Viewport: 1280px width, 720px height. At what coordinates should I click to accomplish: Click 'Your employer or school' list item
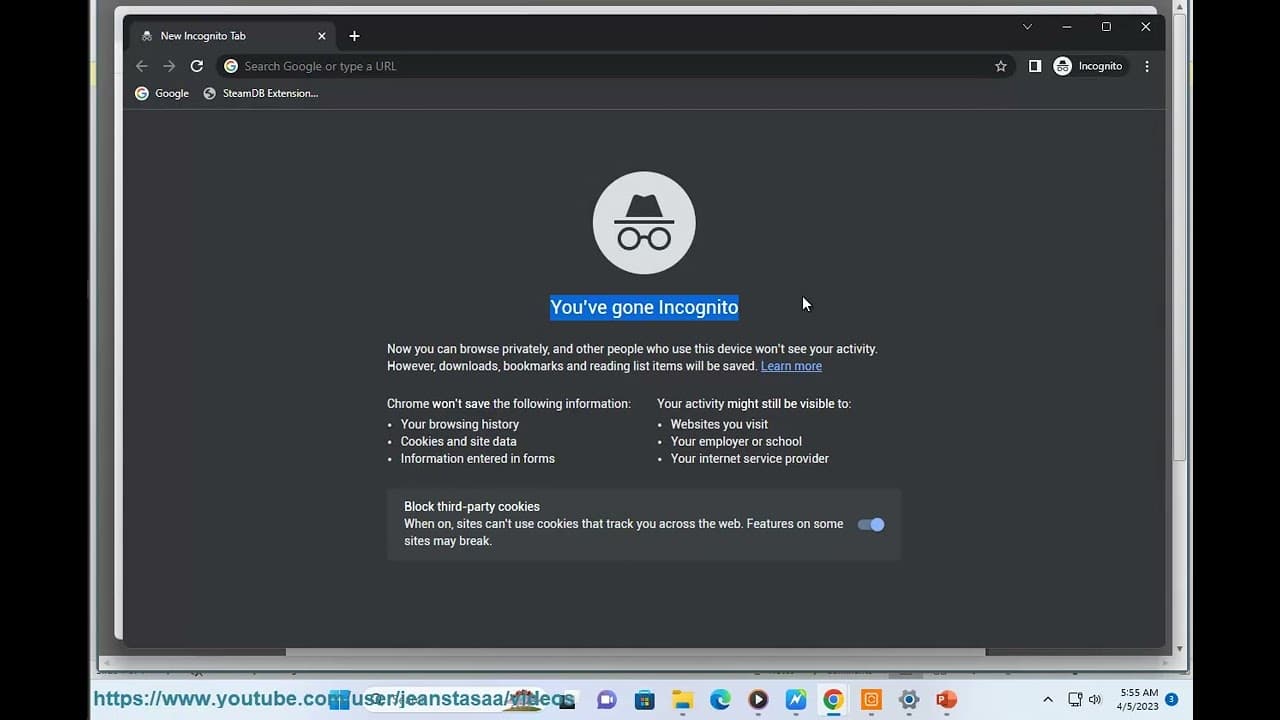click(736, 441)
